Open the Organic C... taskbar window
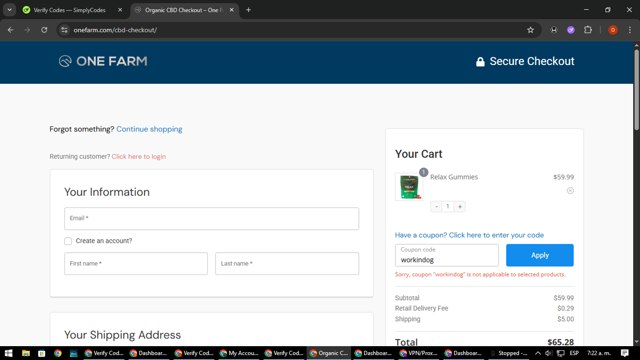The height and width of the screenshot is (360, 640). coord(329,353)
